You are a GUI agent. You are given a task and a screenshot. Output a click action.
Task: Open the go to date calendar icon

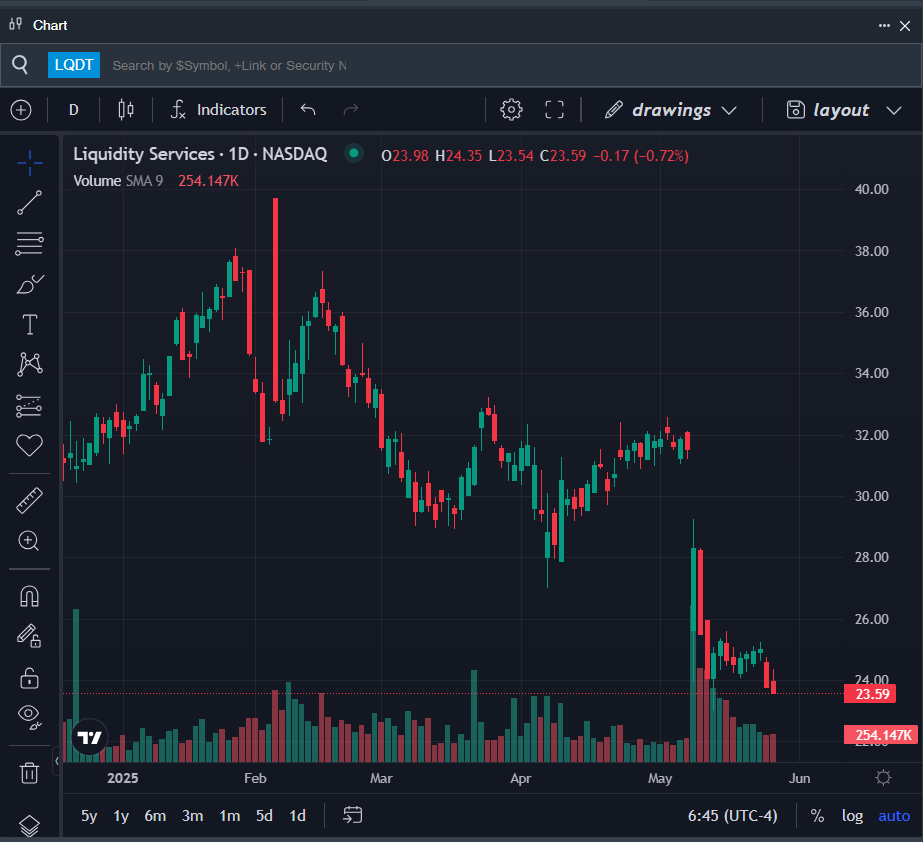pos(353,815)
